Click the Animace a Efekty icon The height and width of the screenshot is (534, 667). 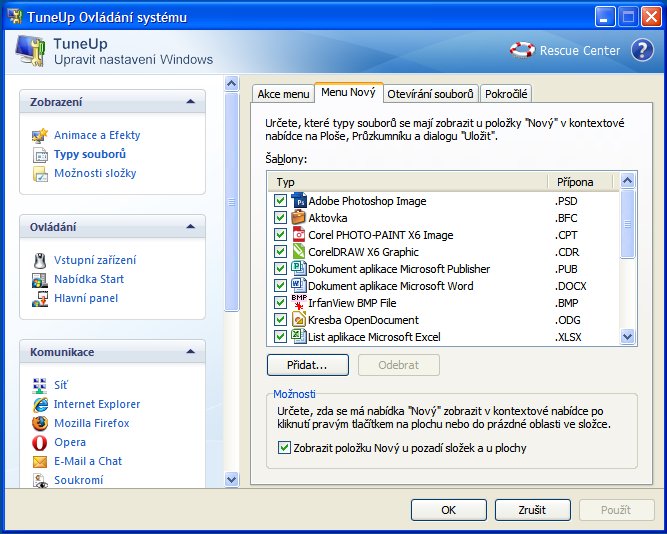(x=40, y=135)
